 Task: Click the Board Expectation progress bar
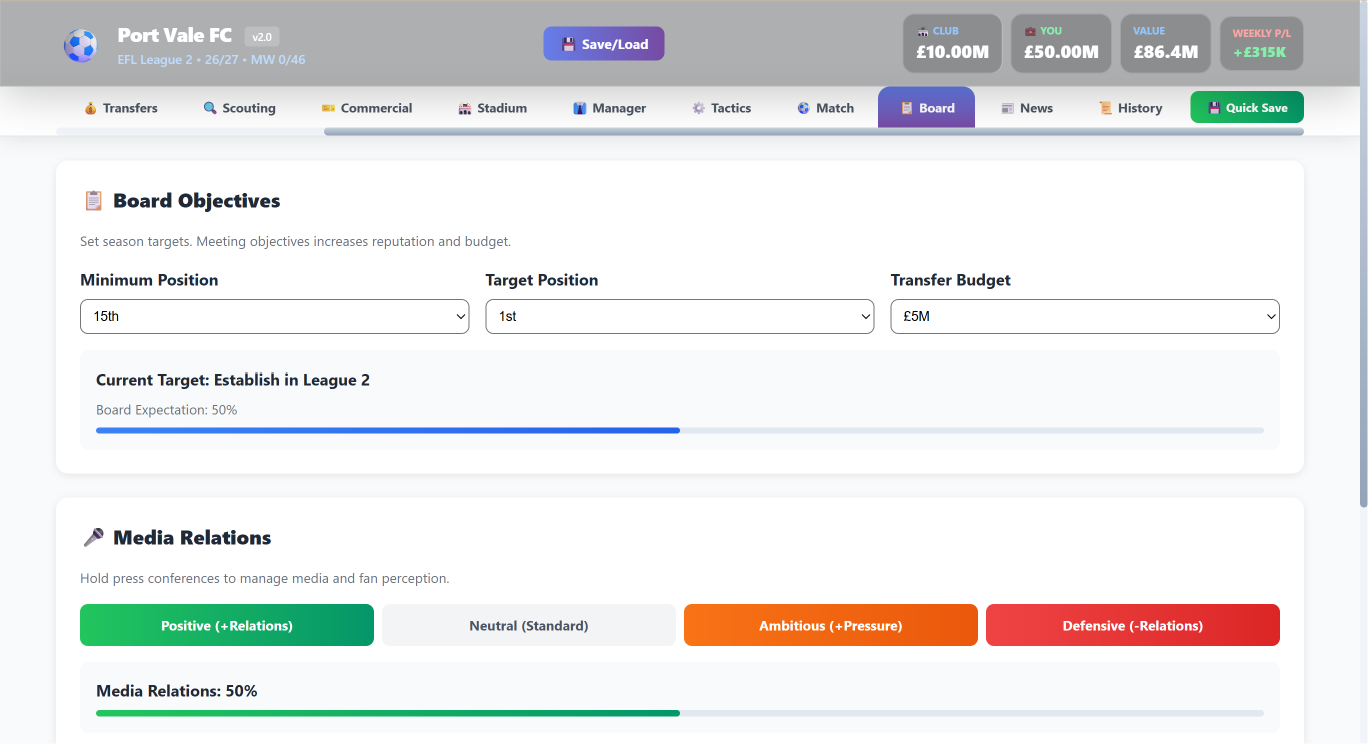point(680,430)
